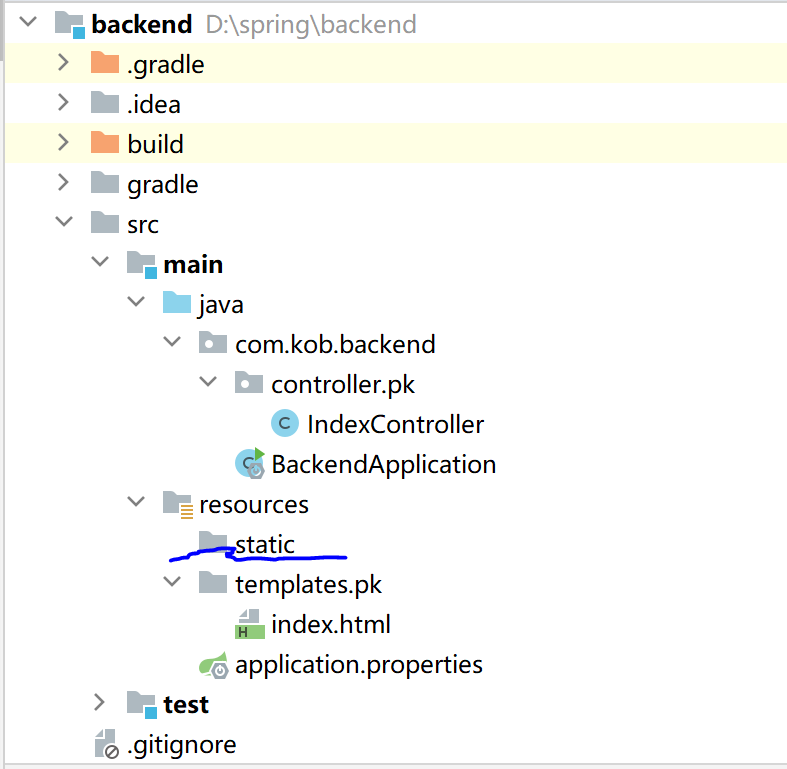Expand the build folder
This screenshot has height=769, width=787.
pyautogui.click(x=63, y=144)
